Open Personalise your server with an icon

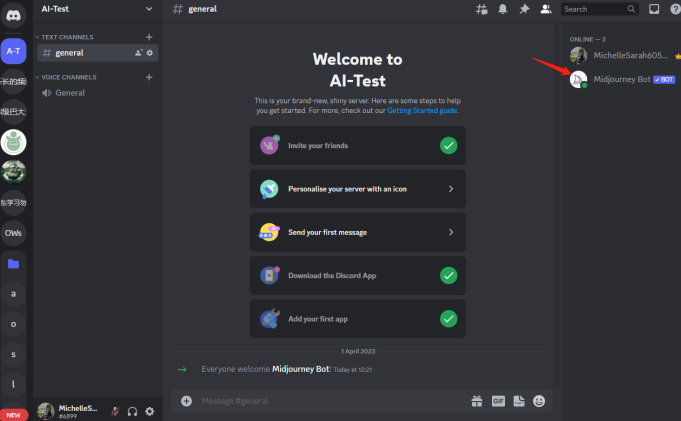[x=358, y=189]
